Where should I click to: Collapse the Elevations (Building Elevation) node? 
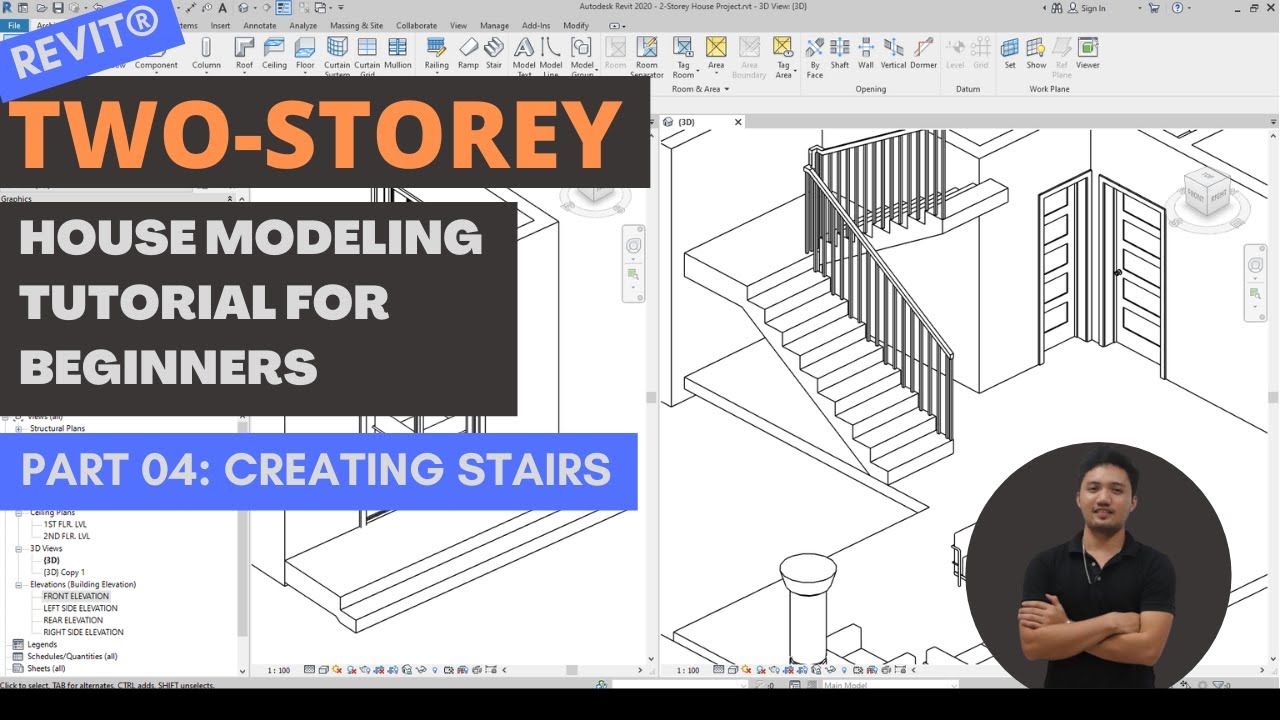pos(18,584)
